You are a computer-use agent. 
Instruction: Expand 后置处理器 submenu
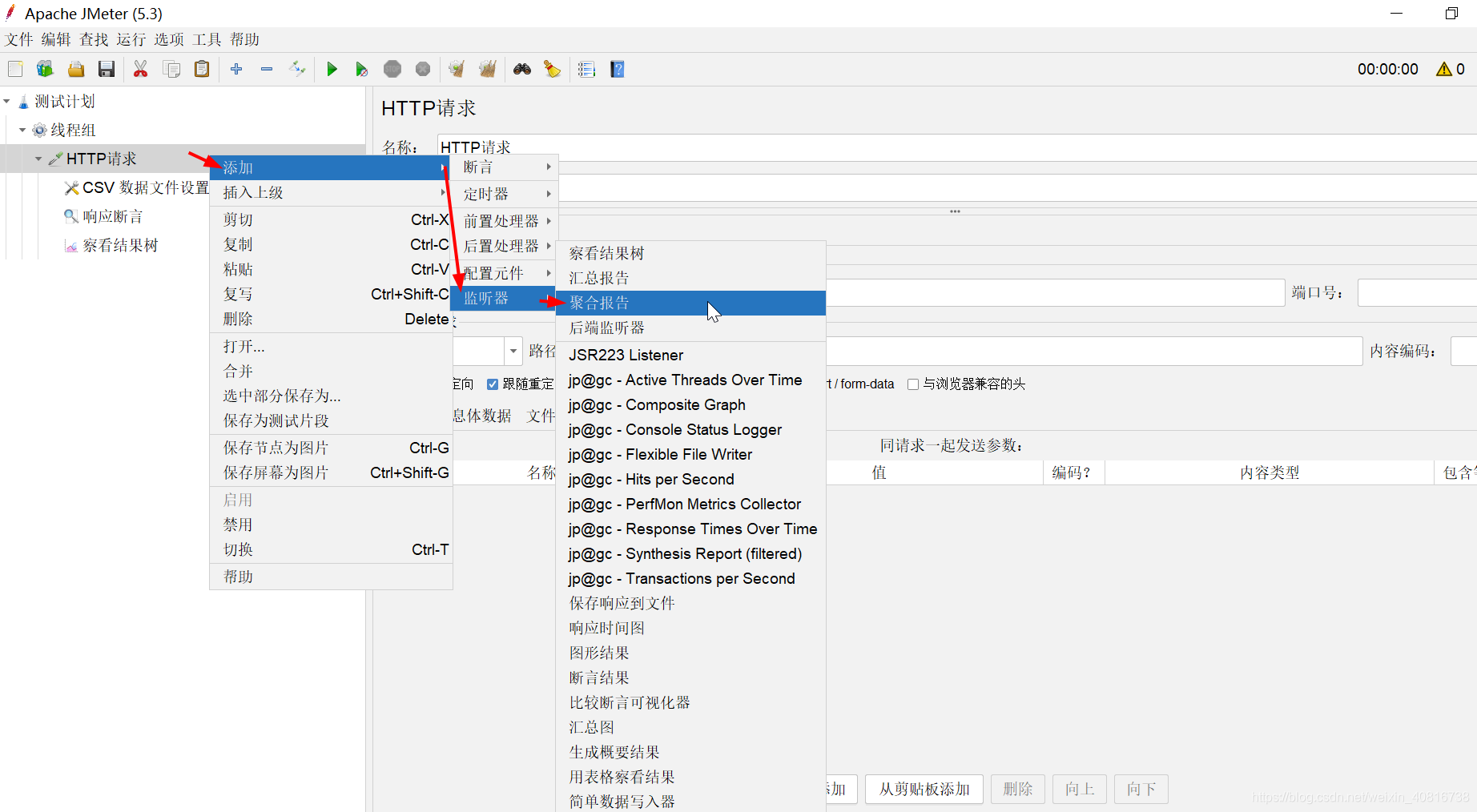[x=505, y=246]
